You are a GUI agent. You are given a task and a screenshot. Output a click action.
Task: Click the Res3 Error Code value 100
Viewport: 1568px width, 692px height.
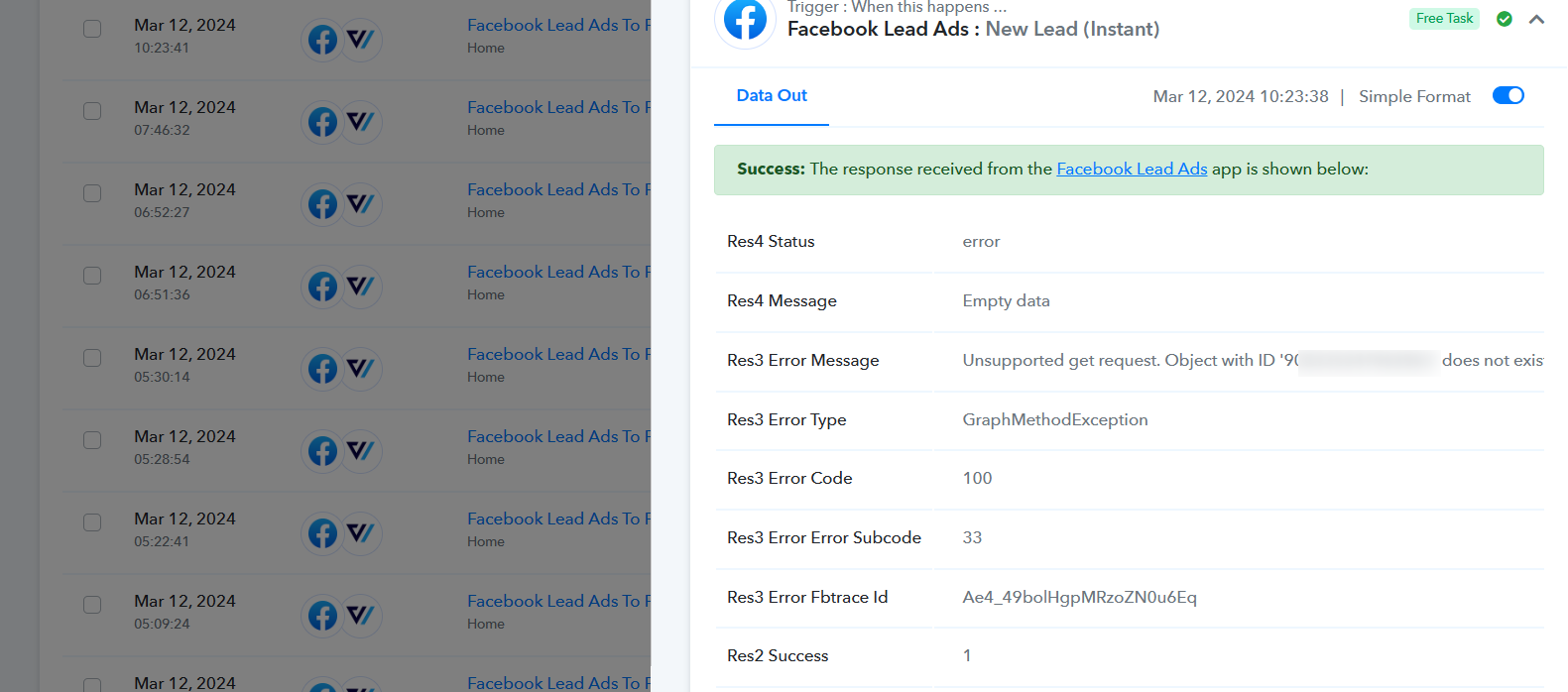[977, 479]
